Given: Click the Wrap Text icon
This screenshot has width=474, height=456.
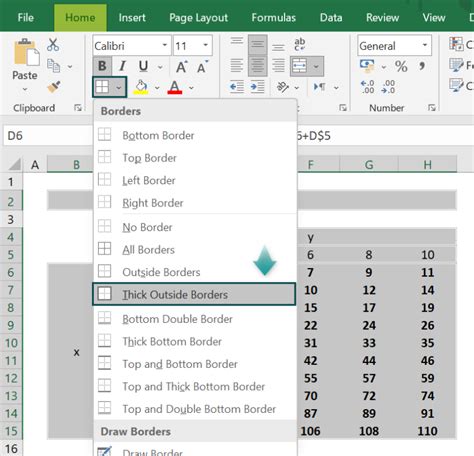Looking at the screenshot, I should [x=299, y=44].
